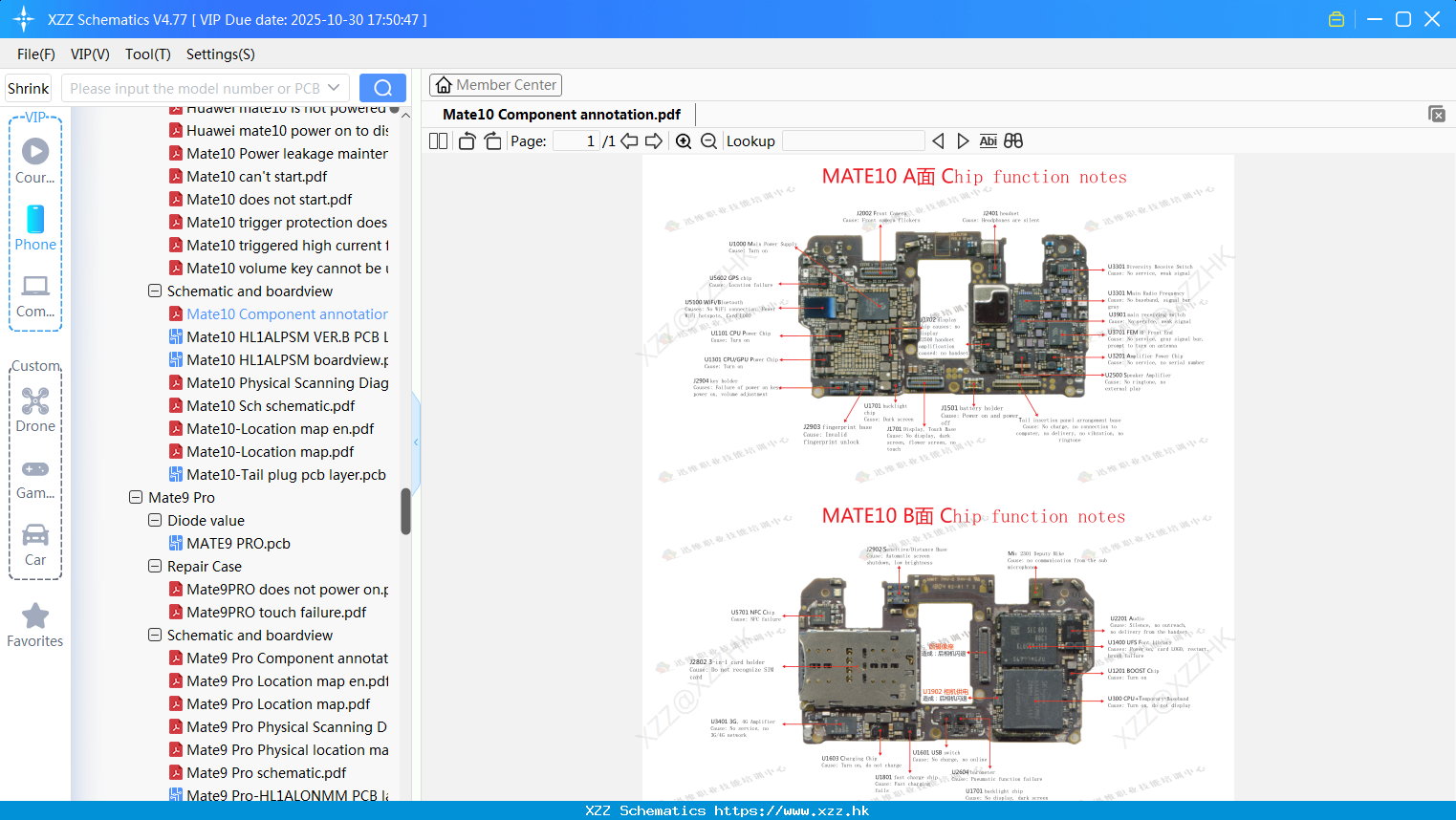
Task: Select the Computer sidebar category
Action: coord(35,295)
